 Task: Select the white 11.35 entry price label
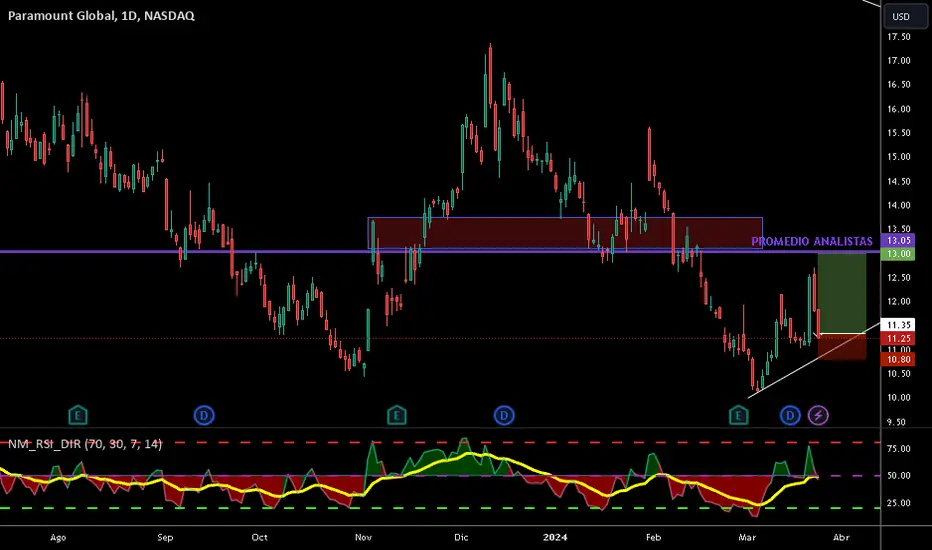pyautogui.click(x=898, y=325)
